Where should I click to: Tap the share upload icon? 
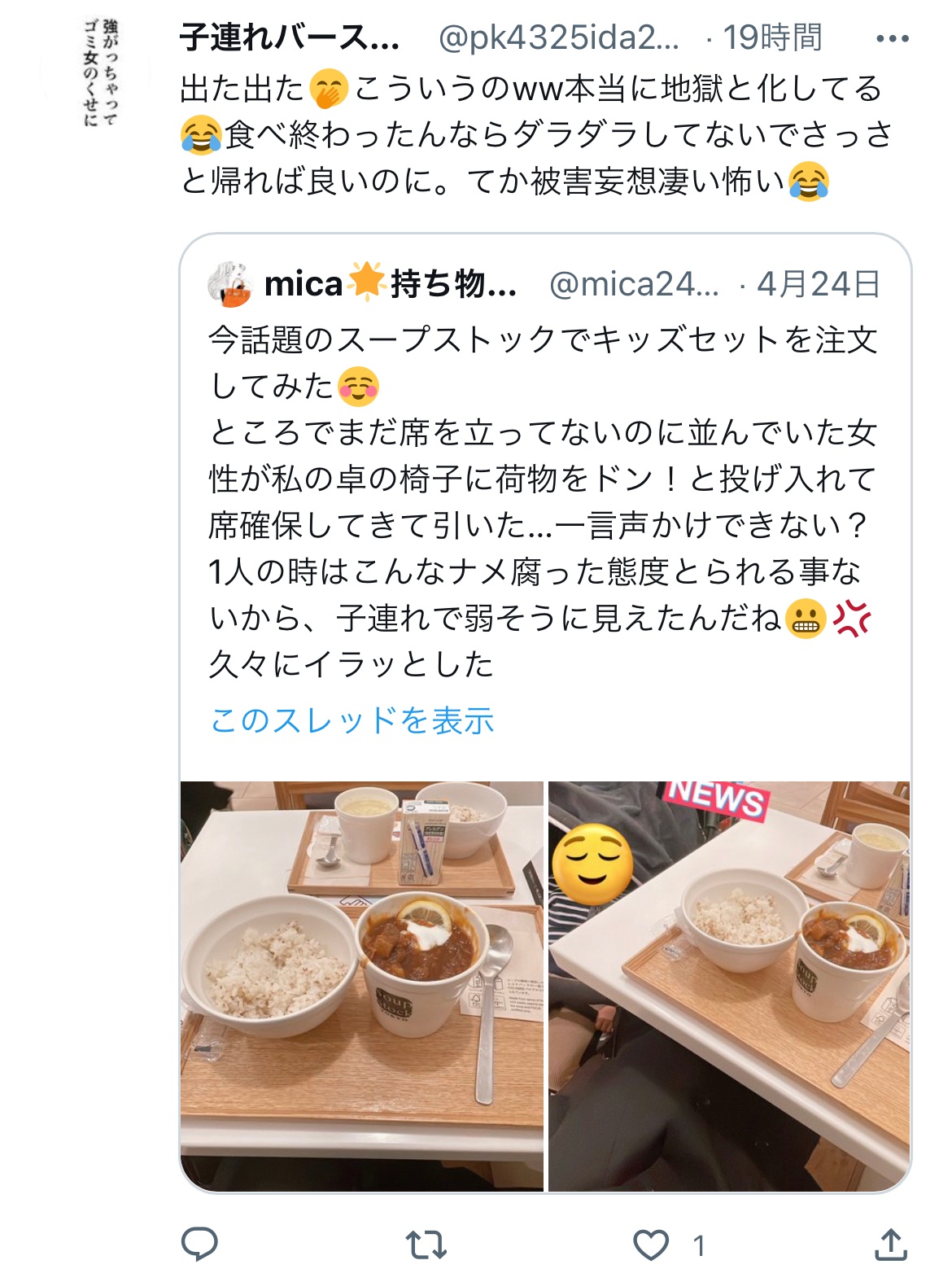coord(891,1244)
